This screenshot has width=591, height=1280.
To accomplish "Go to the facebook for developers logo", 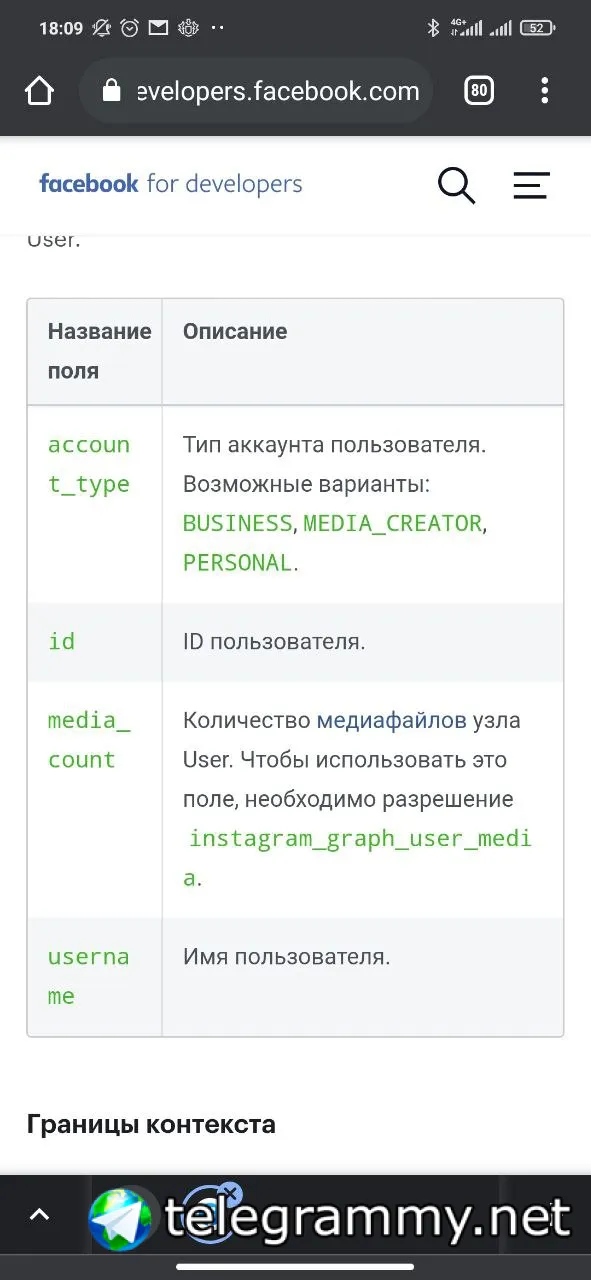I will coord(170,184).
